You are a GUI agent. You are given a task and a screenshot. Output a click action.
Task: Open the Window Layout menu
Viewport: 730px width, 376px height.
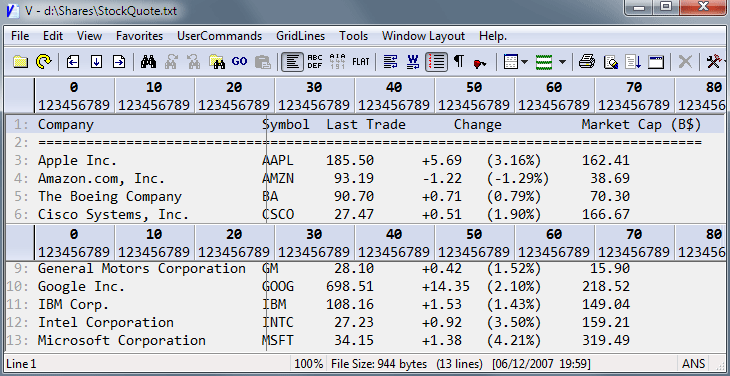tap(424, 36)
